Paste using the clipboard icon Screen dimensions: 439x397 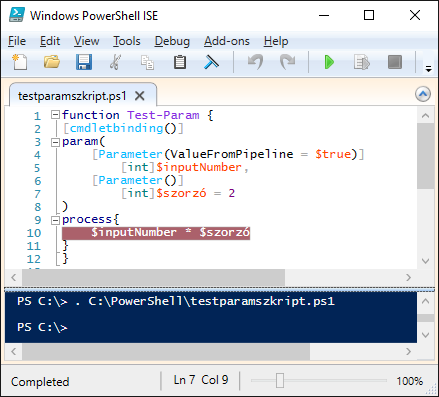point(180,62)
